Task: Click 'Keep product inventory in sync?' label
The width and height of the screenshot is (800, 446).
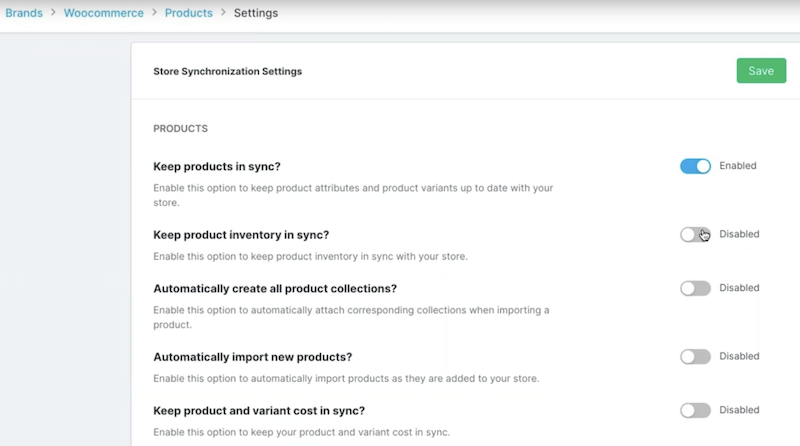Action: tap(241, 235)
